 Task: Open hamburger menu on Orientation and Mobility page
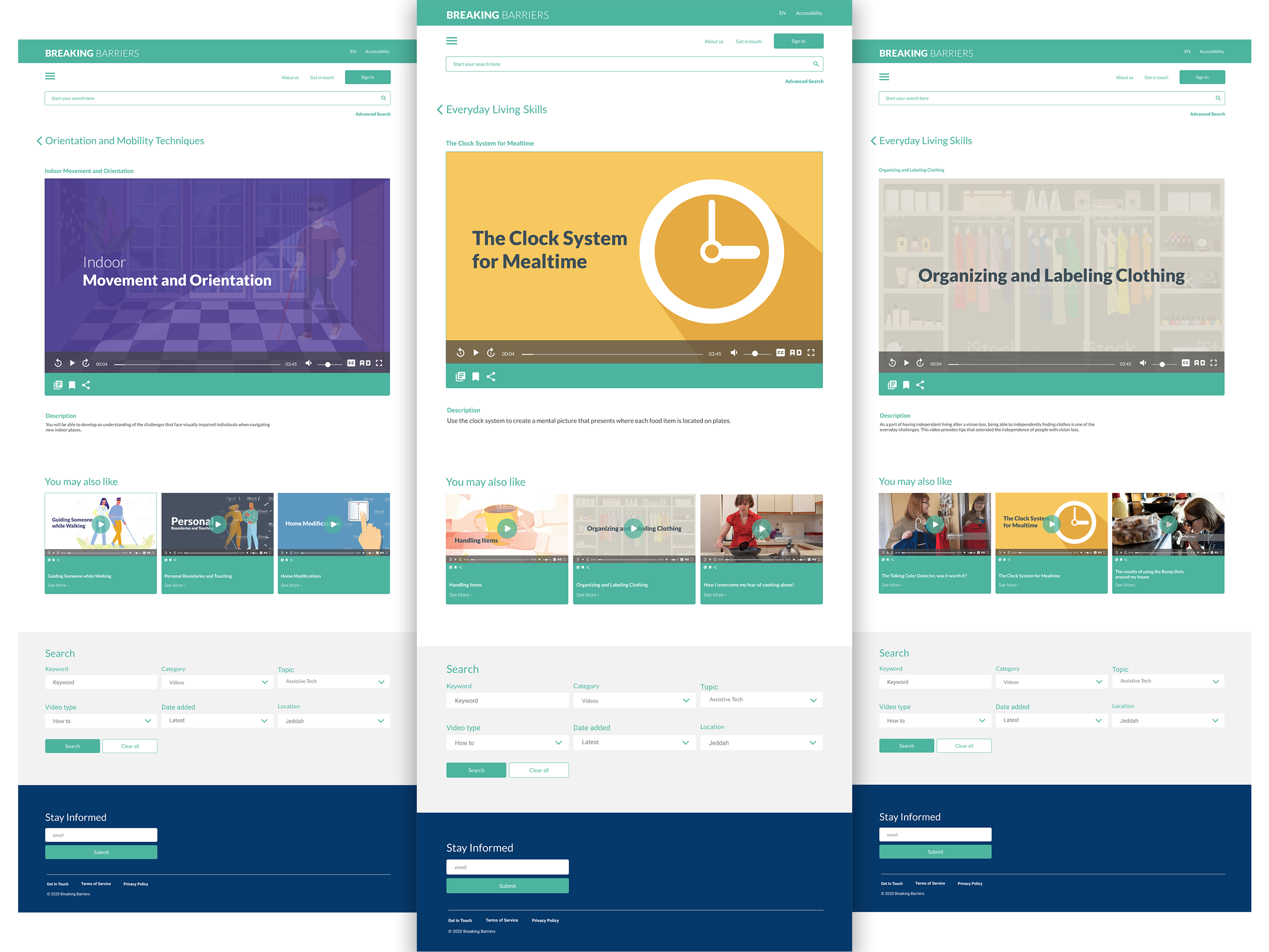click(x=50, y=76)
